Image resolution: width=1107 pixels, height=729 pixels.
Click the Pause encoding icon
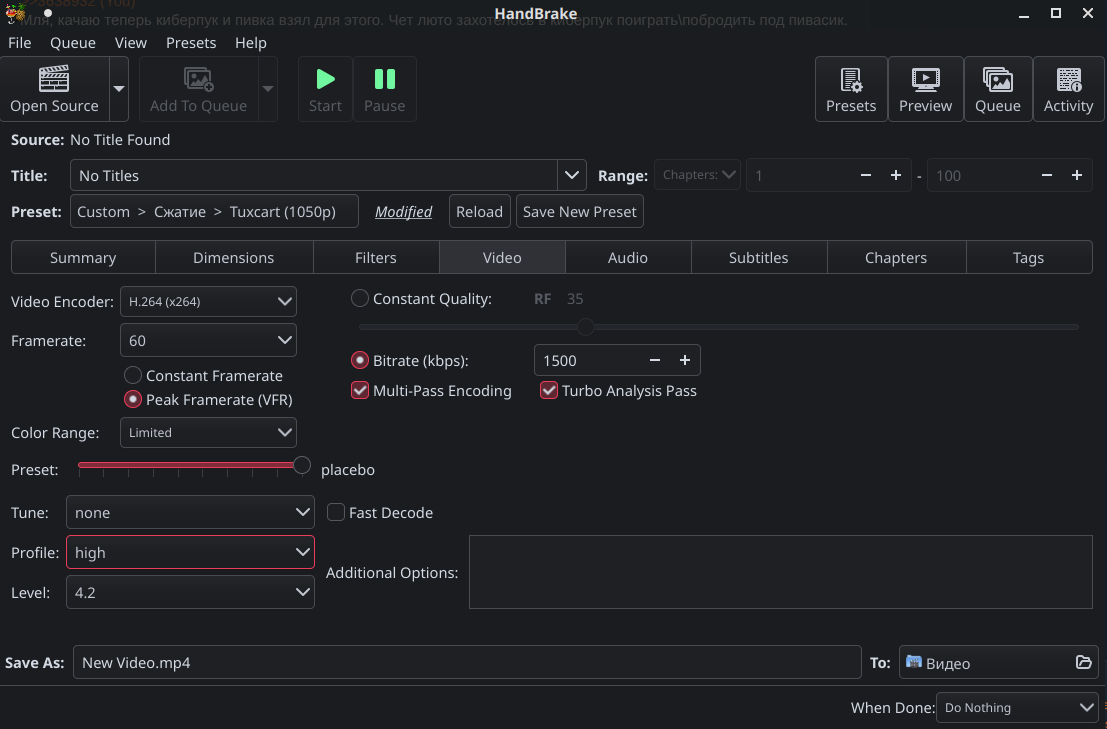coord(384,79)
